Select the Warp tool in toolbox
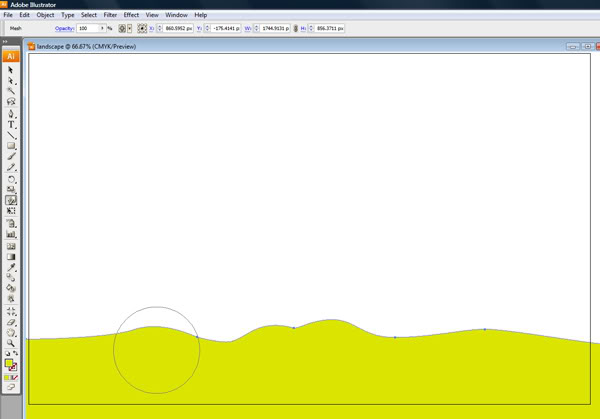This screenshot has width=600, height=419. coord(11,201)
